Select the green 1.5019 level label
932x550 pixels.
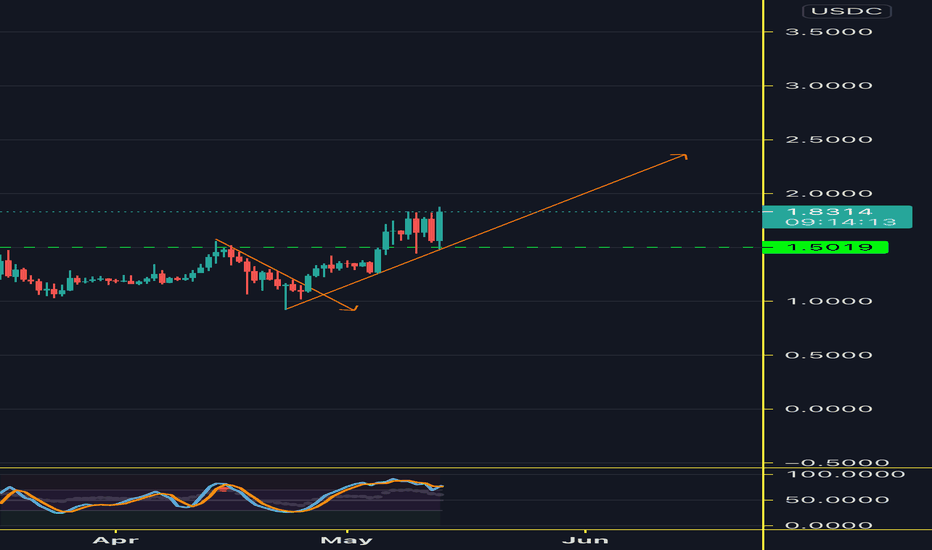(826, 247)
